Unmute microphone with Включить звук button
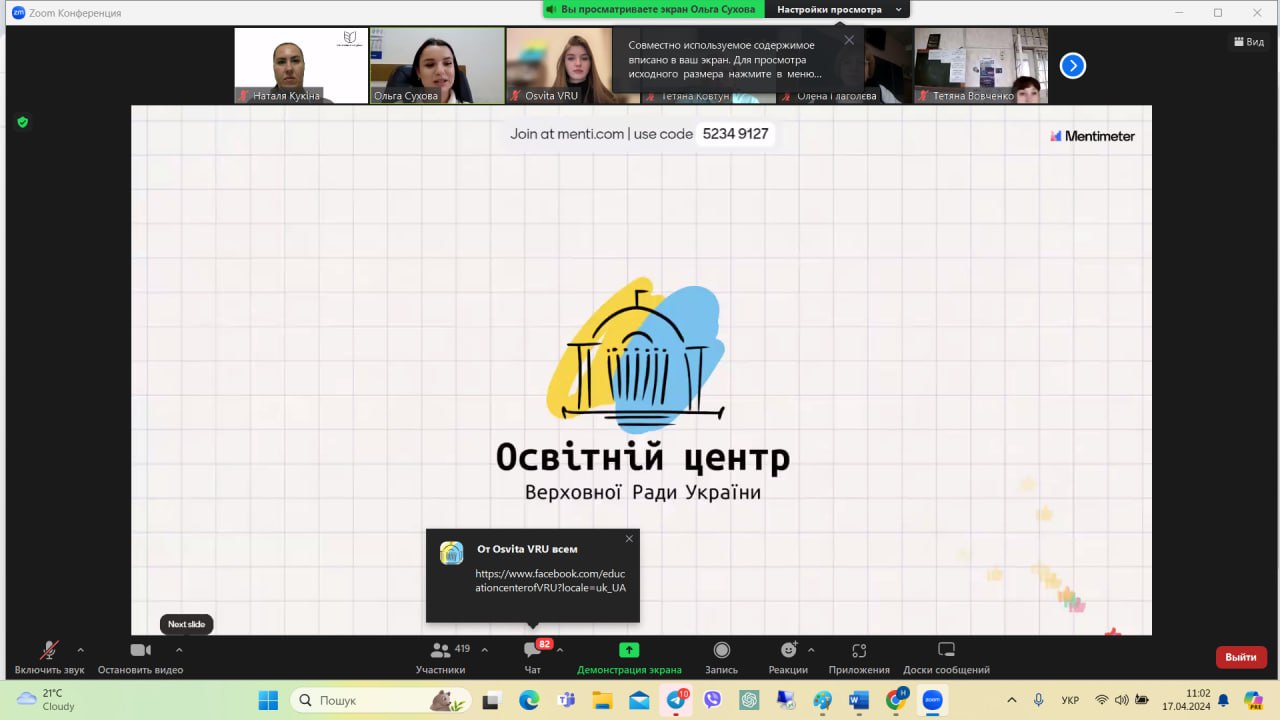Viewport: 1280px width, 720px height. click(49, 656)
